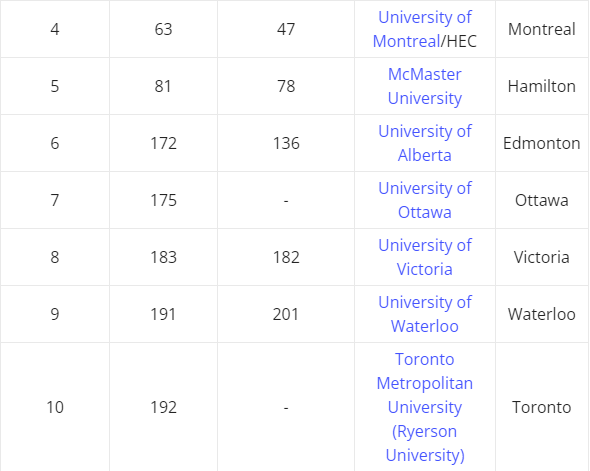Select rank cell showing 172
This screenshot has height=471, width=590.
point(163,143)
